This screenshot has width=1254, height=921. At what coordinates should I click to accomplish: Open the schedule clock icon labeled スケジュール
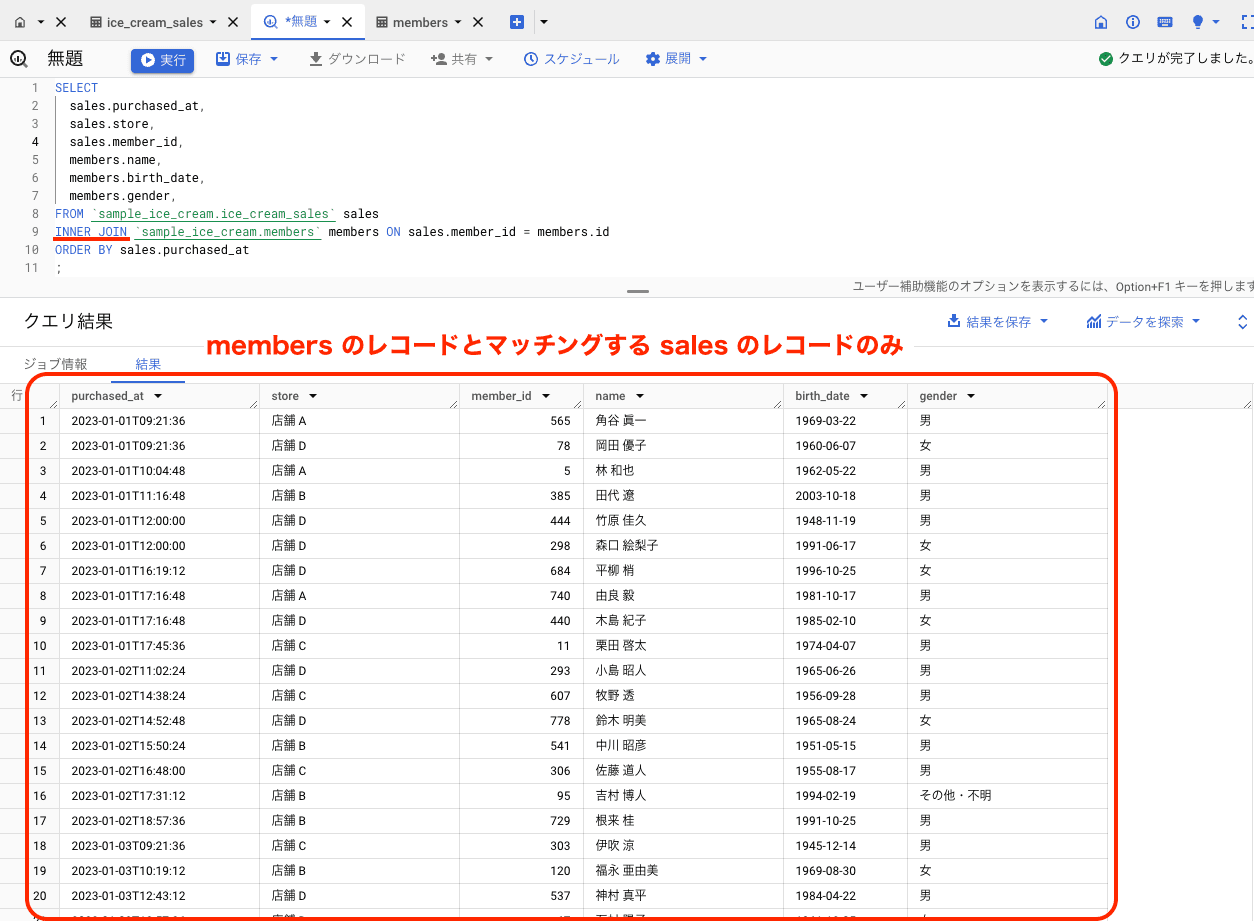click(531, 58)
